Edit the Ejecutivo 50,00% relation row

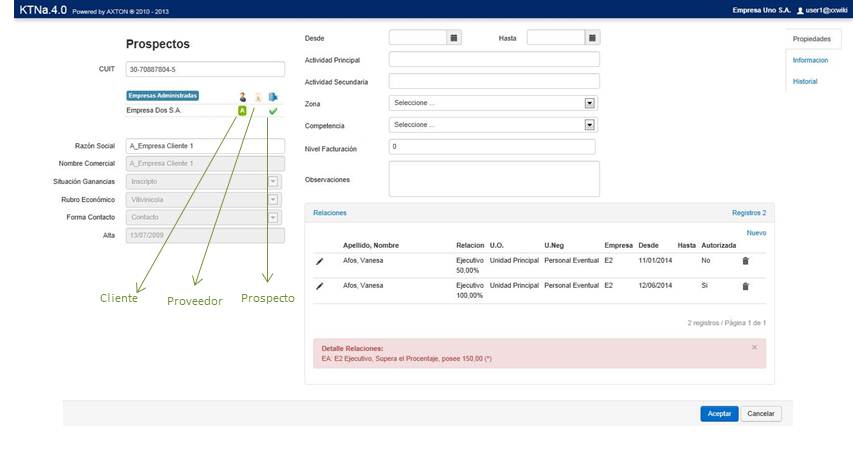point(320,261)
